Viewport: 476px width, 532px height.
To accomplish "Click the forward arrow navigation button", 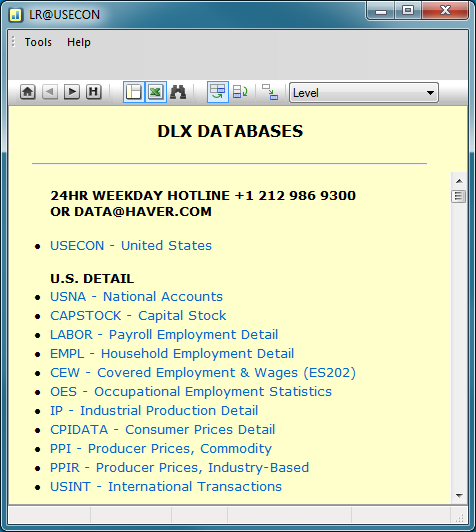I will point(72,92).
